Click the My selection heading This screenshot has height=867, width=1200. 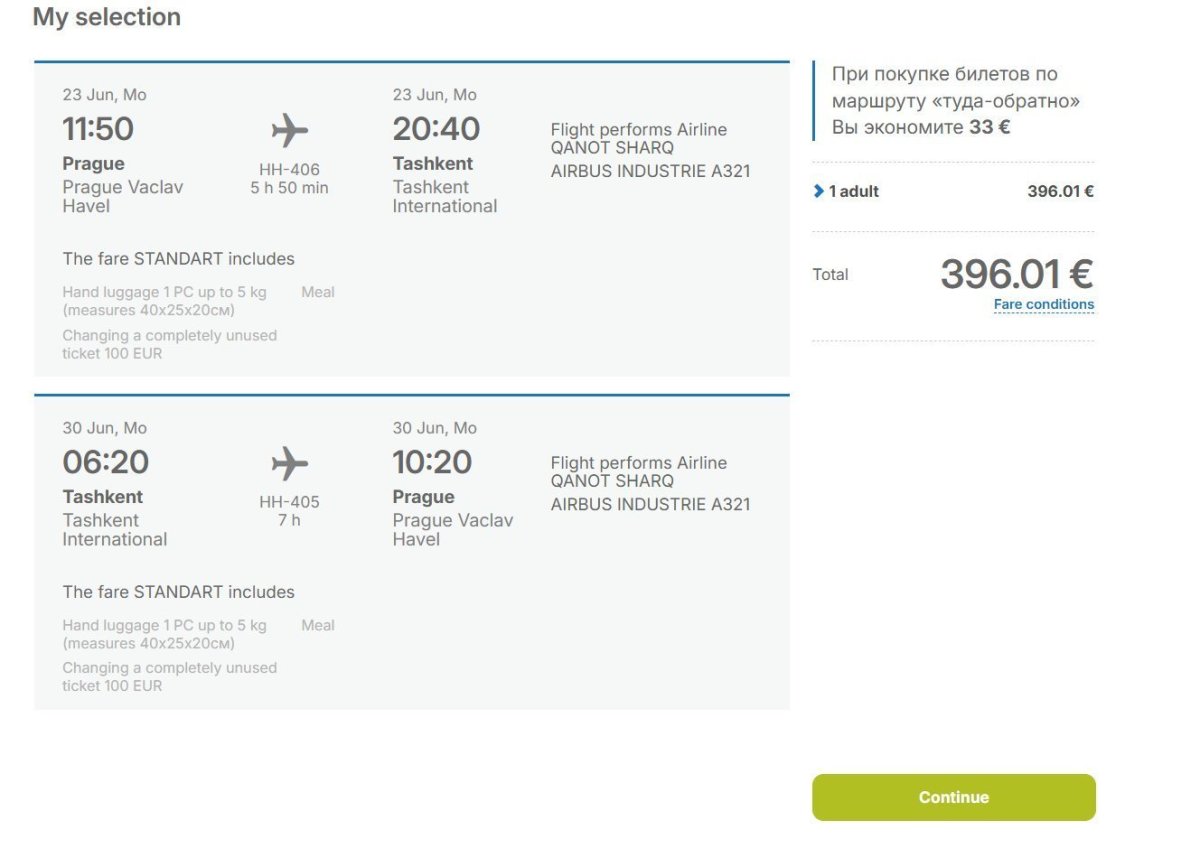pos(107,17)
